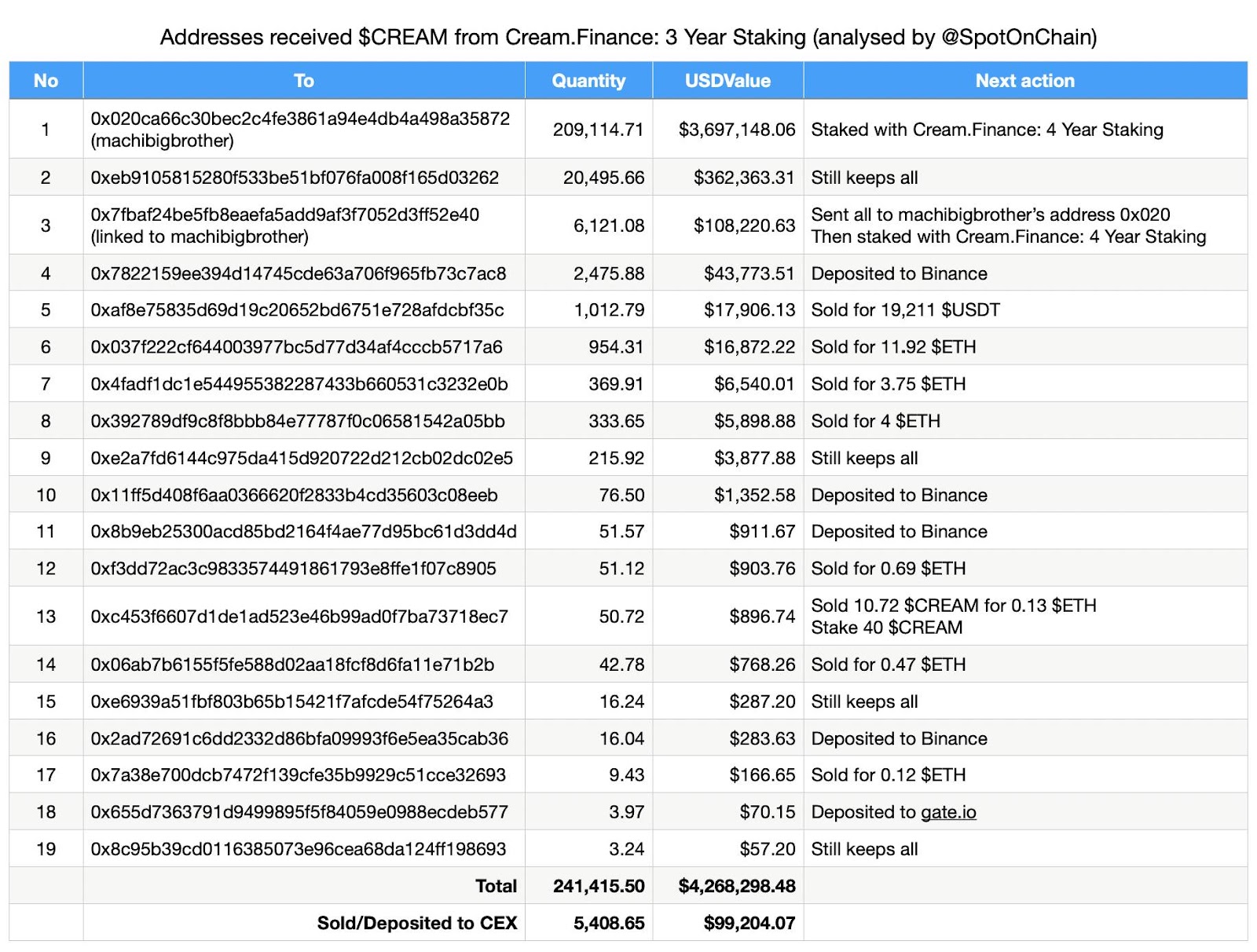Click address 0x2ad72691c6dd2332d86bfa09993f6e5ea35cab36

coord(299,738)
